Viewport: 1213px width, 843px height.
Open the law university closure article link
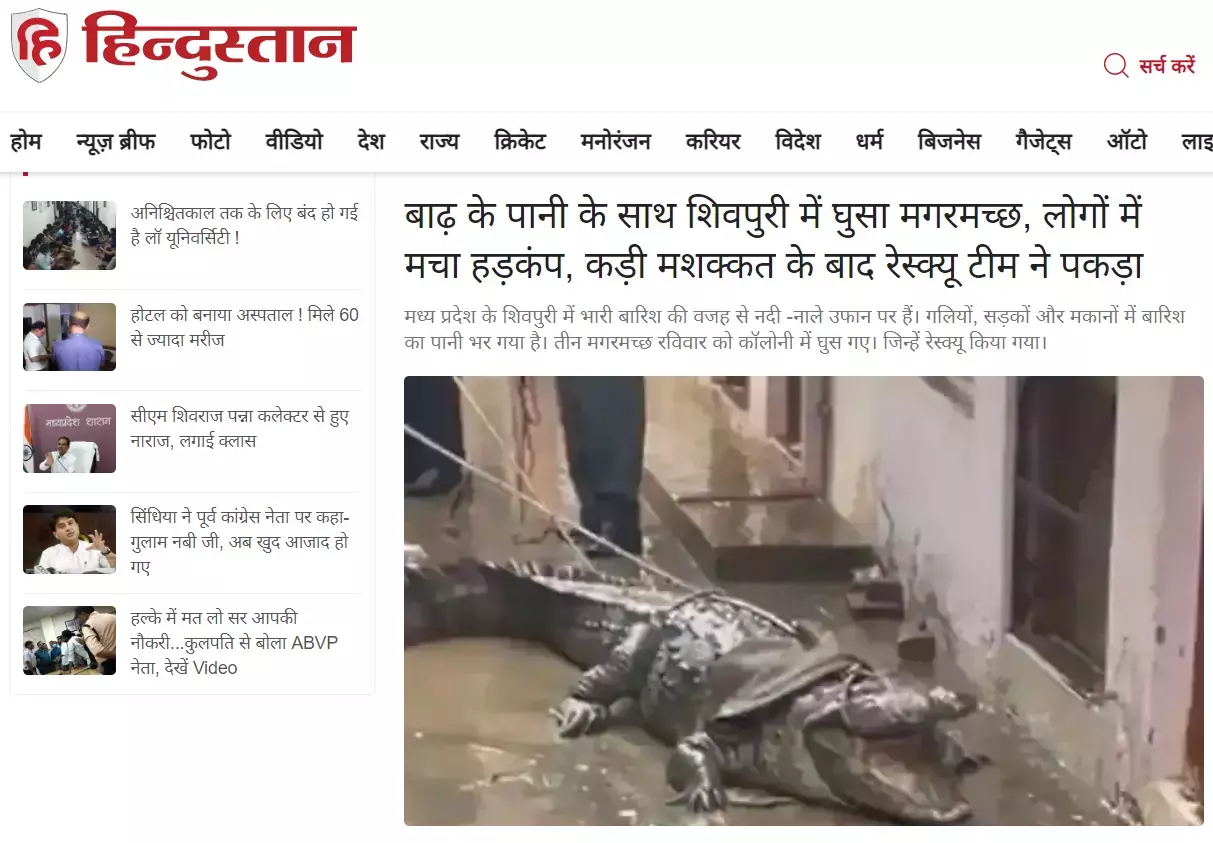[245, 225]
